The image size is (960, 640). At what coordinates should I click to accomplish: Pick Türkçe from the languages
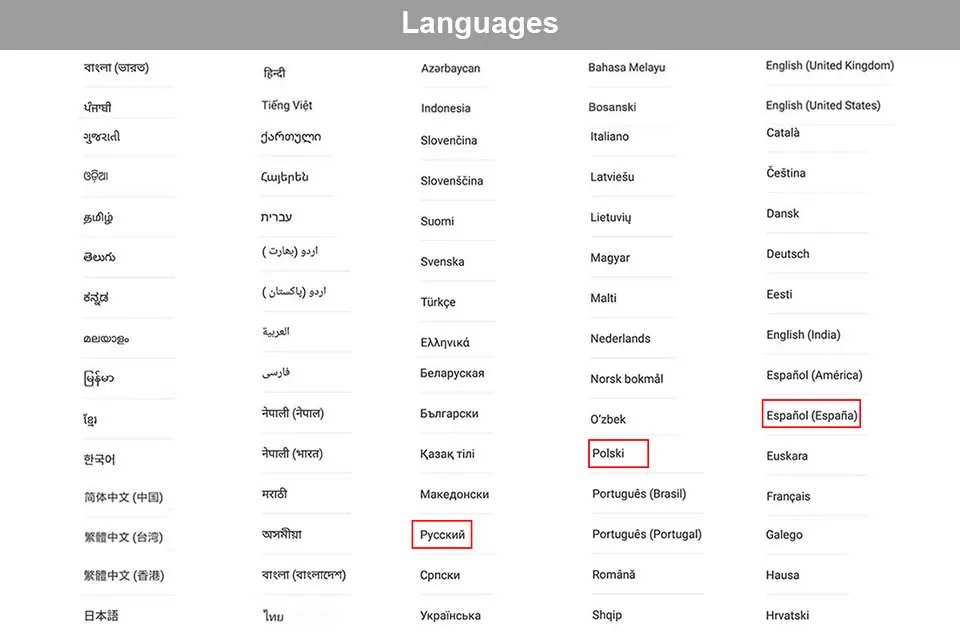[x=438, y=302]
